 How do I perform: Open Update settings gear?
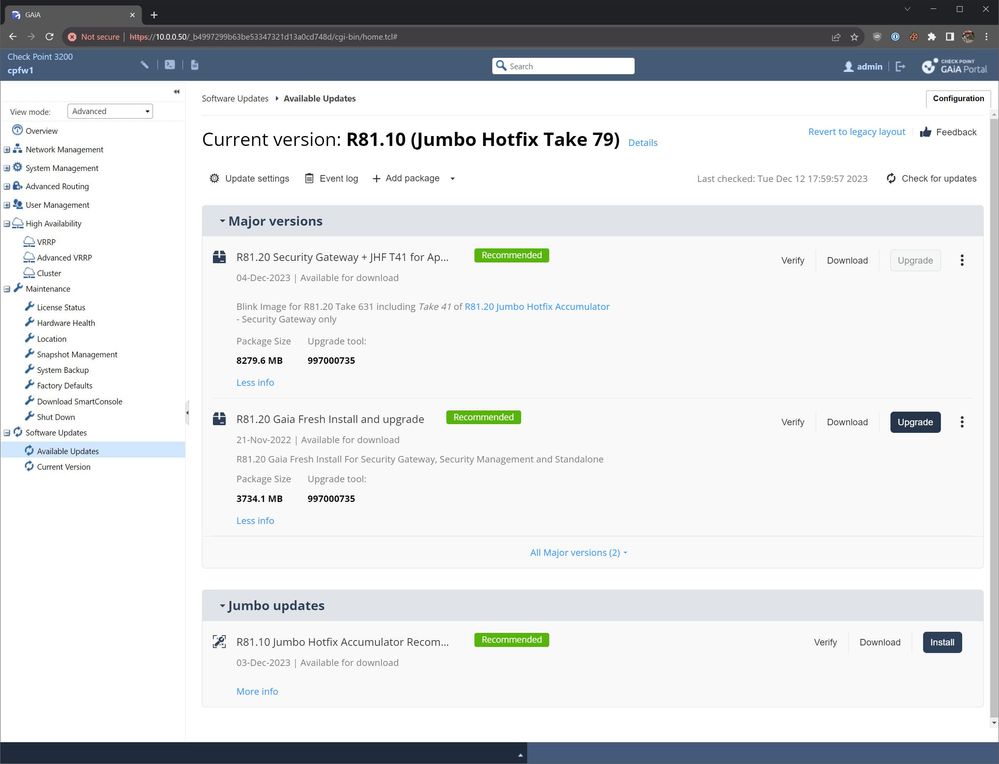click(214, 178)
